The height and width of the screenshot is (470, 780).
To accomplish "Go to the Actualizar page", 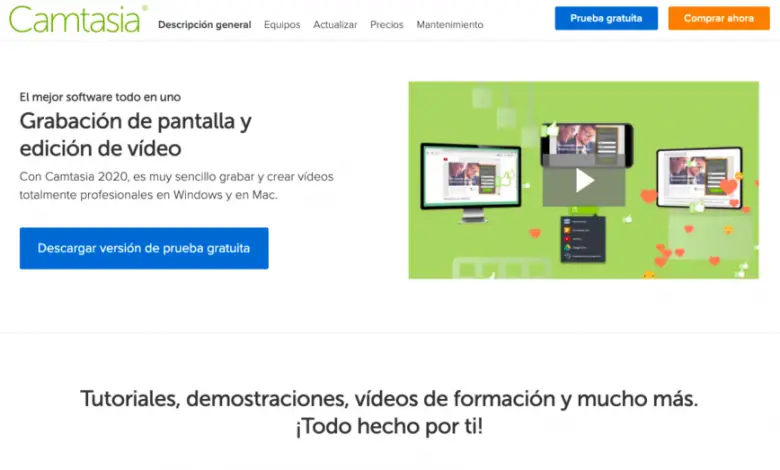I will tap(335, 24).
